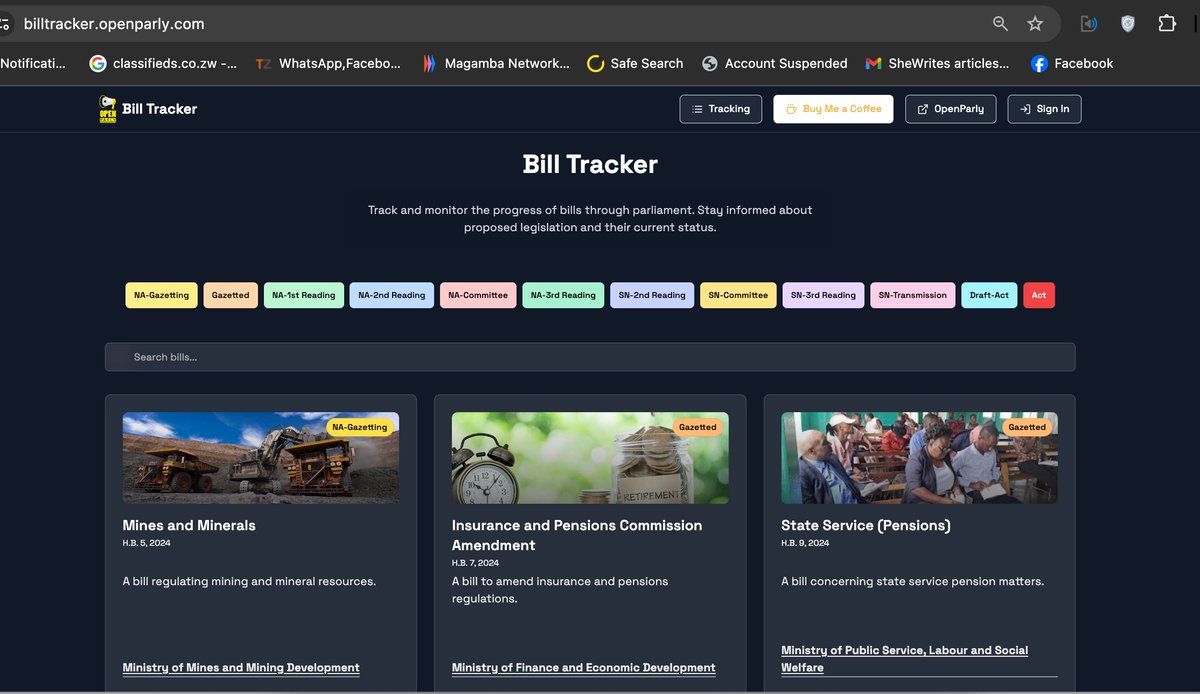Toggle the SN-Transmission status filter
The height and width of the screenshot is (694, 1200).
coord(912,295)
